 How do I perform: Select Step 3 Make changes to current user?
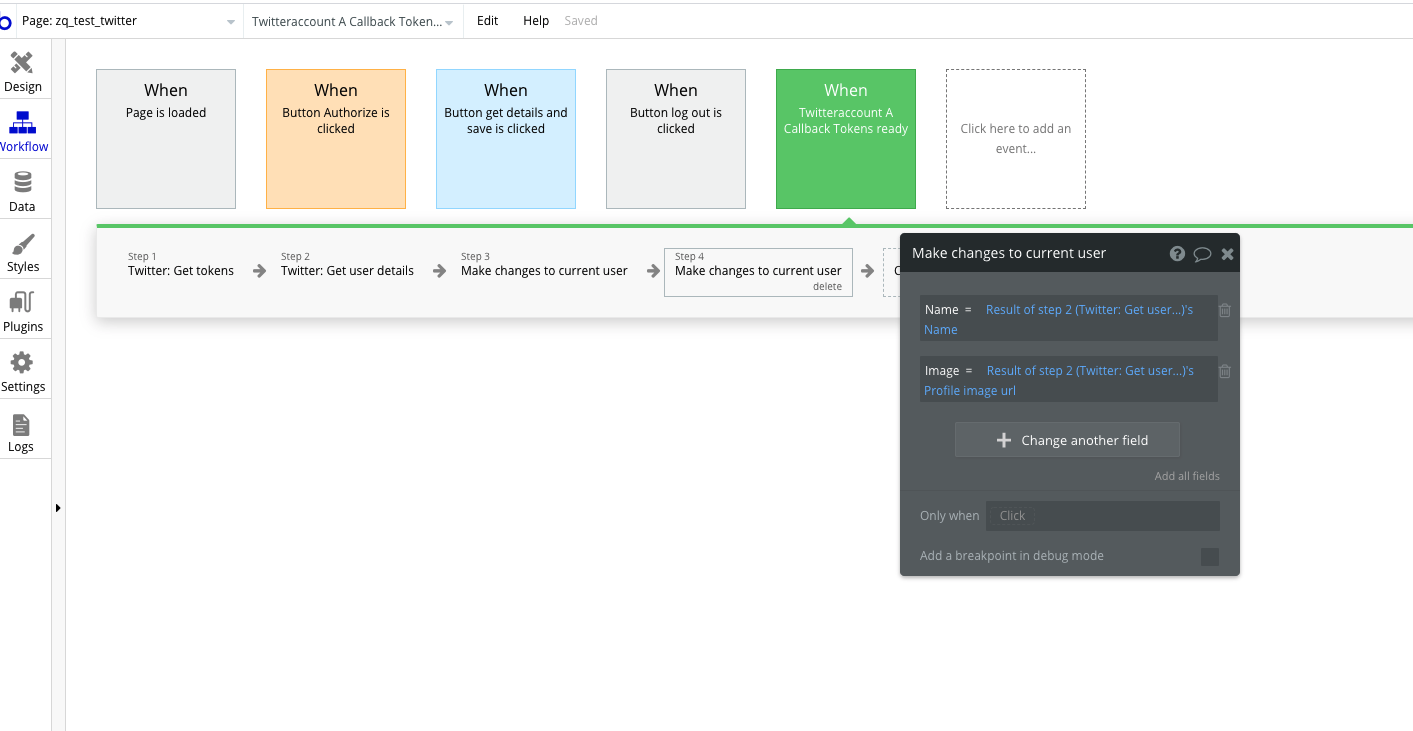(544, 271)
